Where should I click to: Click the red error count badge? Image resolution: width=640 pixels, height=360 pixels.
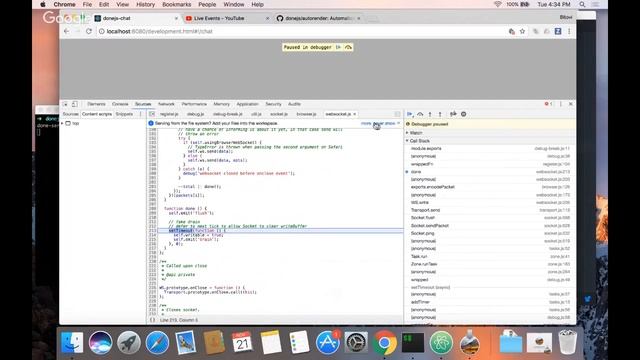click(x=548, y=104)
